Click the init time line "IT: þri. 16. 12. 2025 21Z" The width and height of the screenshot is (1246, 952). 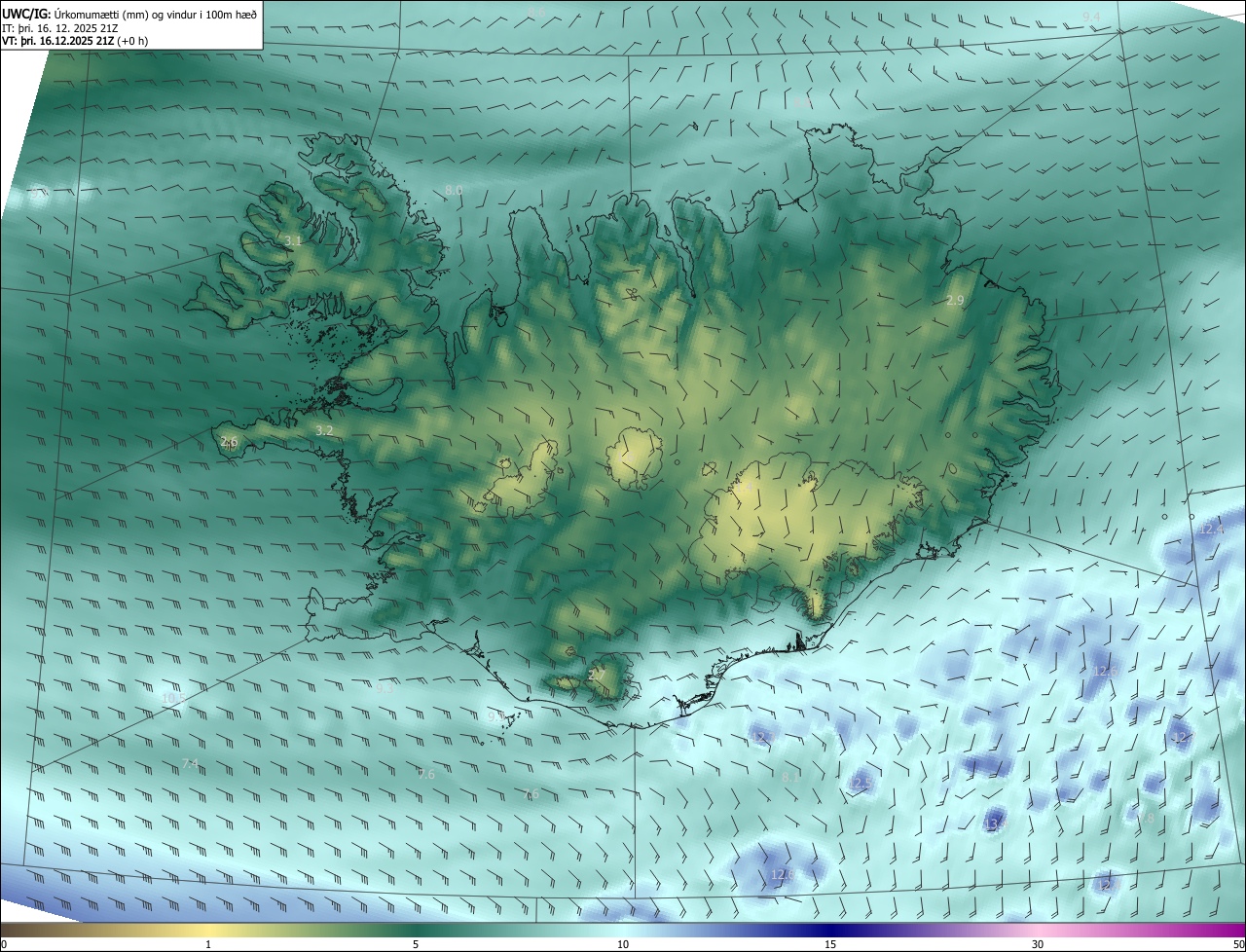pyautogui.click(x=60, y=28)
